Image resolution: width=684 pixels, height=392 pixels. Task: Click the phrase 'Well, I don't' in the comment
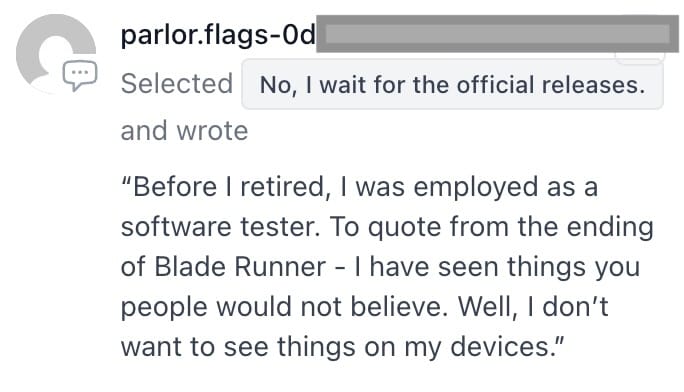click(533, 307)
